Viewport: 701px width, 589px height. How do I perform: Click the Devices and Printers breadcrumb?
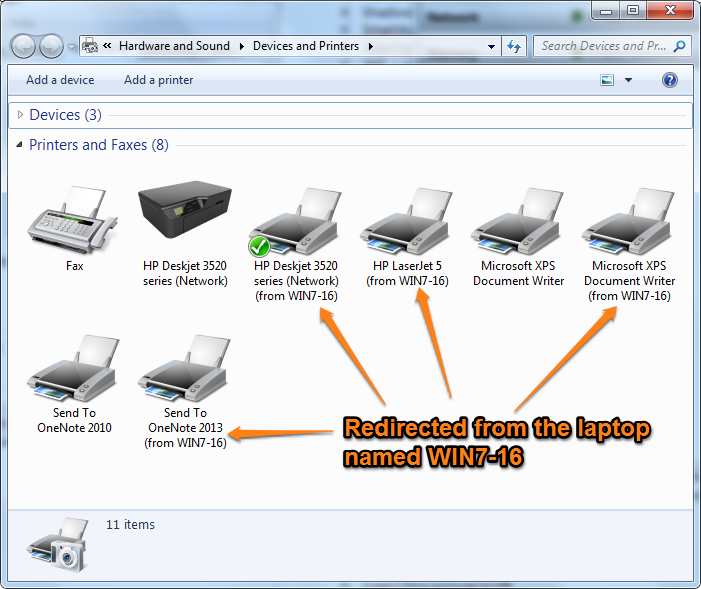[306, 46]
